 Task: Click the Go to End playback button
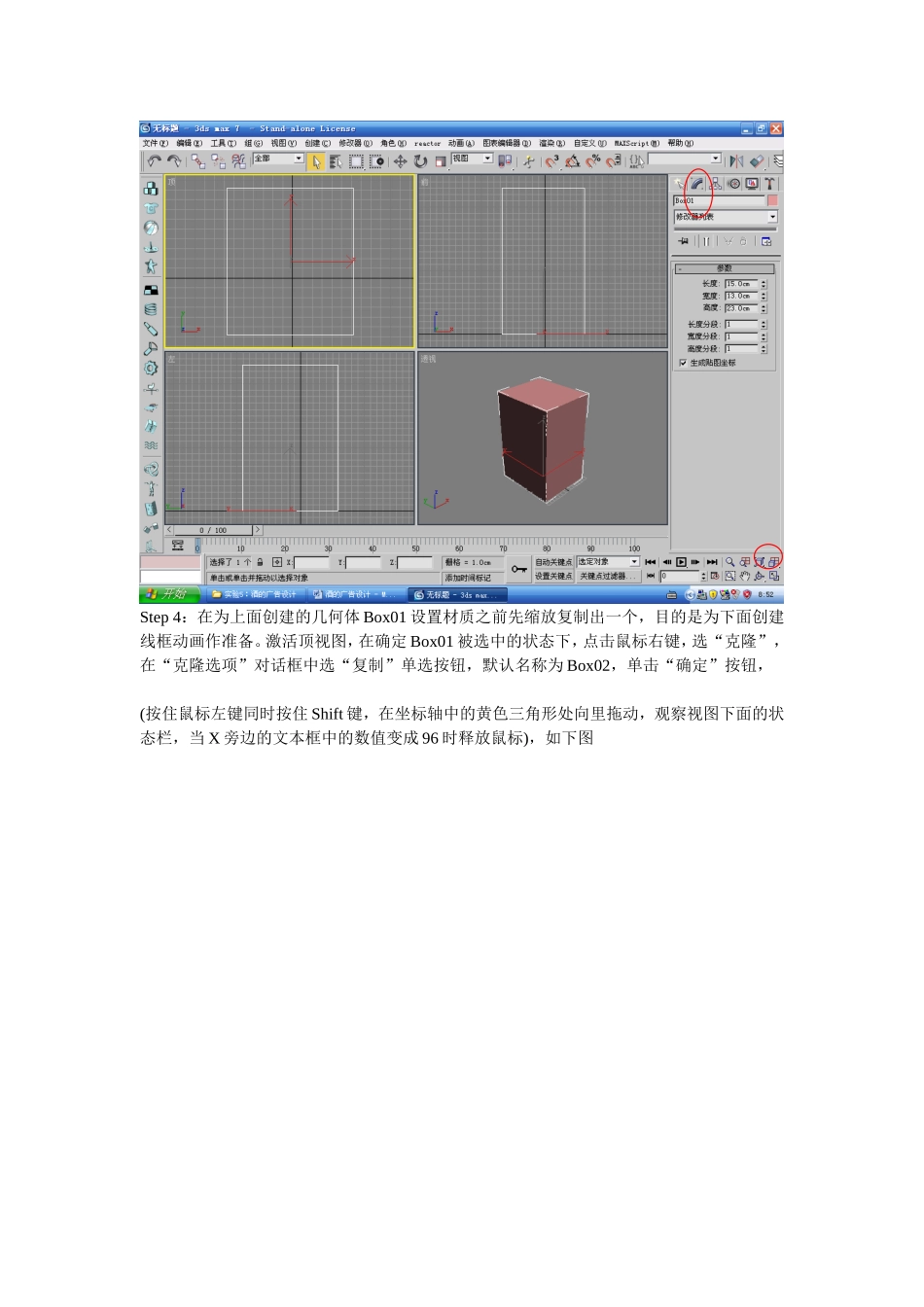(712, 562)
